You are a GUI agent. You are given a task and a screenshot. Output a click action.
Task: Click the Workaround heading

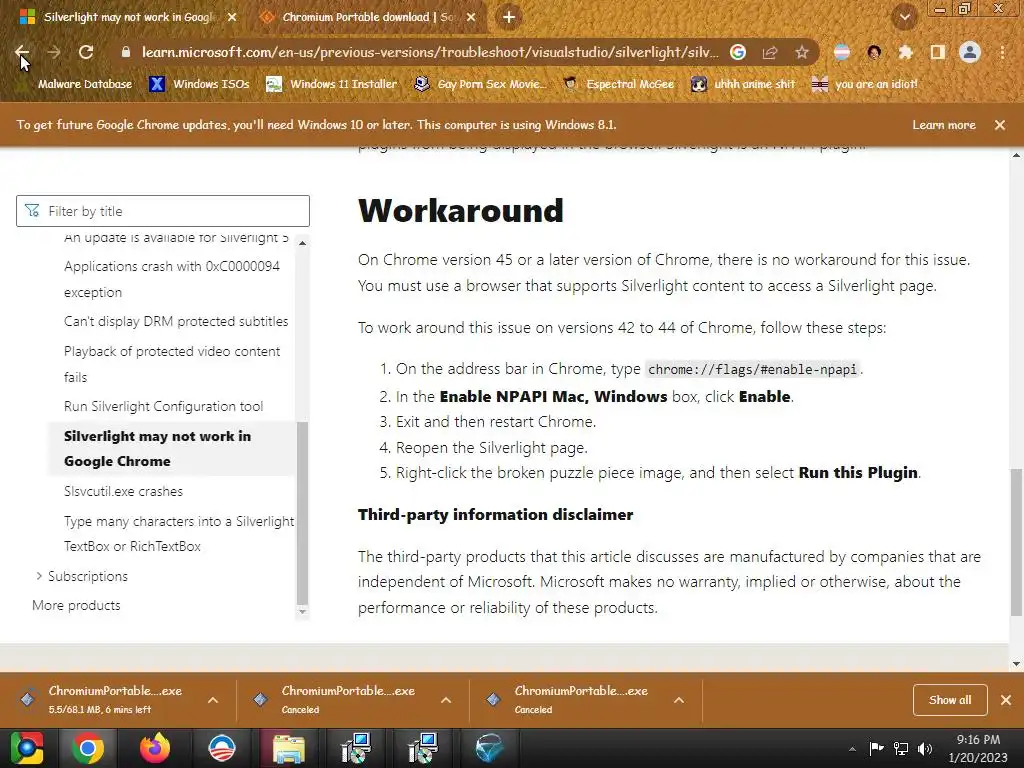point(460,210)
